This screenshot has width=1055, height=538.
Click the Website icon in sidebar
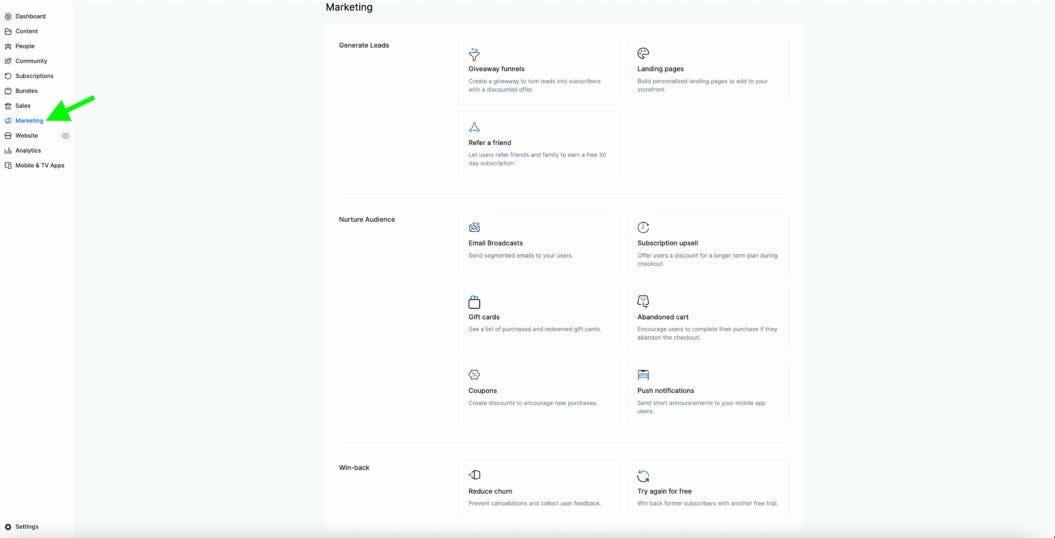pos(8,135)
